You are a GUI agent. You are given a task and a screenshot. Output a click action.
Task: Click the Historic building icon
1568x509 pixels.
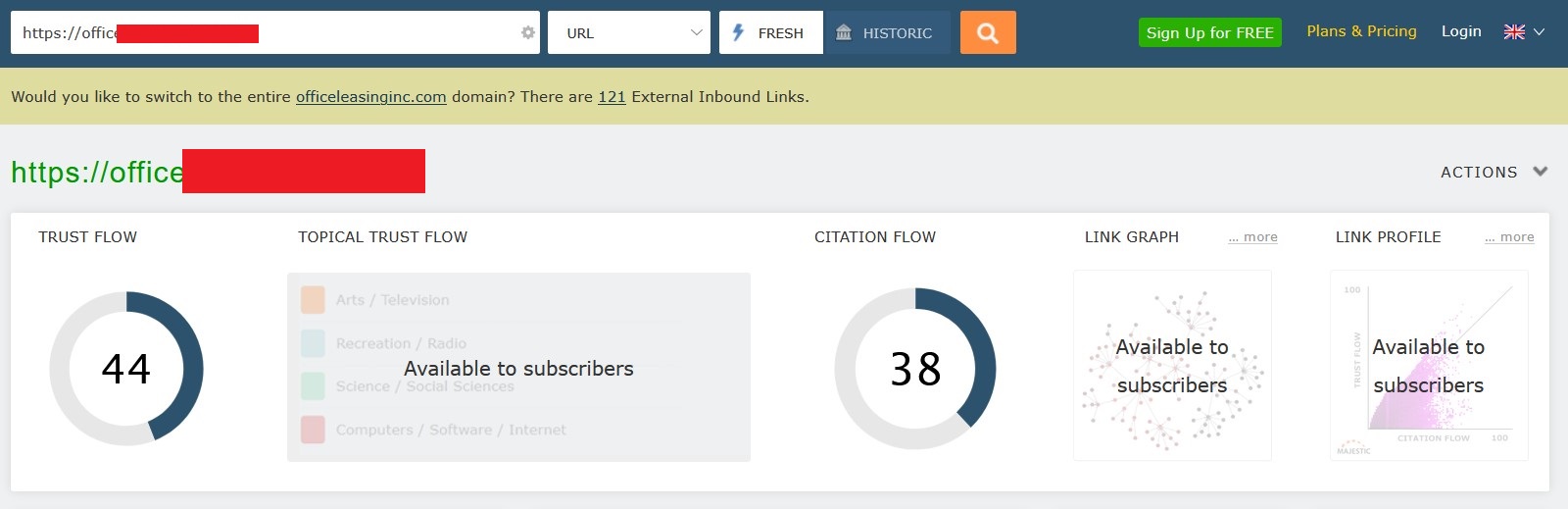(x=844, y=32)
